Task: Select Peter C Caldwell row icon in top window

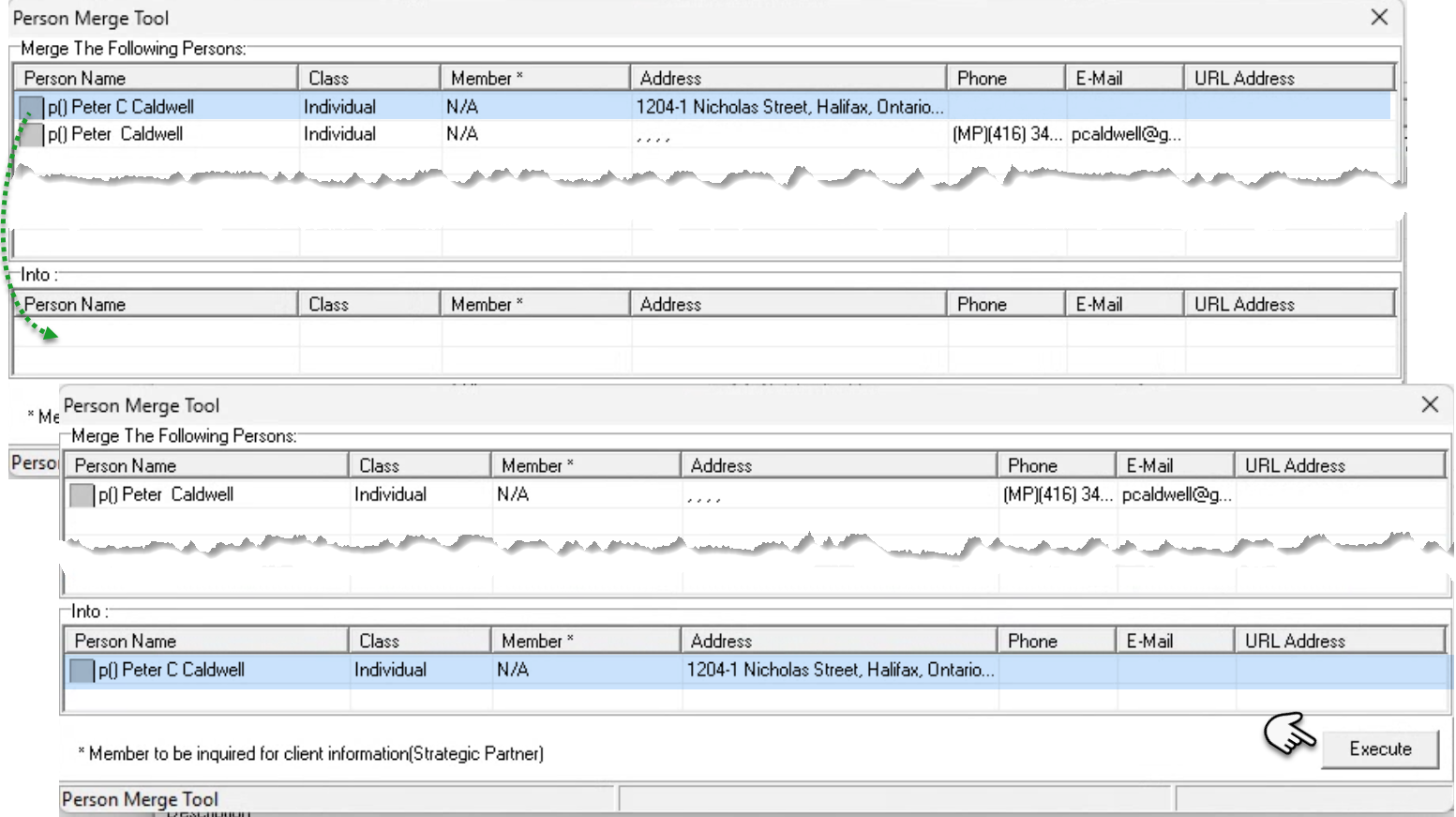Action: coord(31,108)
